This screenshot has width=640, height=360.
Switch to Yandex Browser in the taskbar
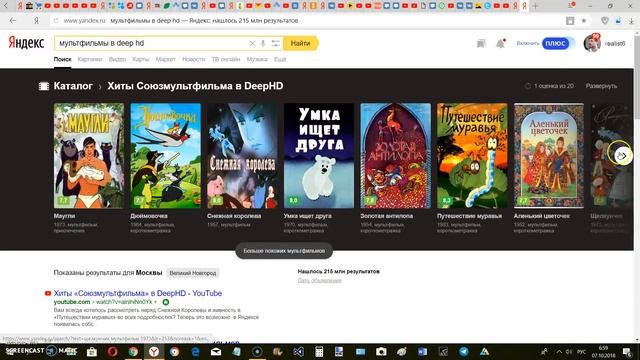coord(154,351)
